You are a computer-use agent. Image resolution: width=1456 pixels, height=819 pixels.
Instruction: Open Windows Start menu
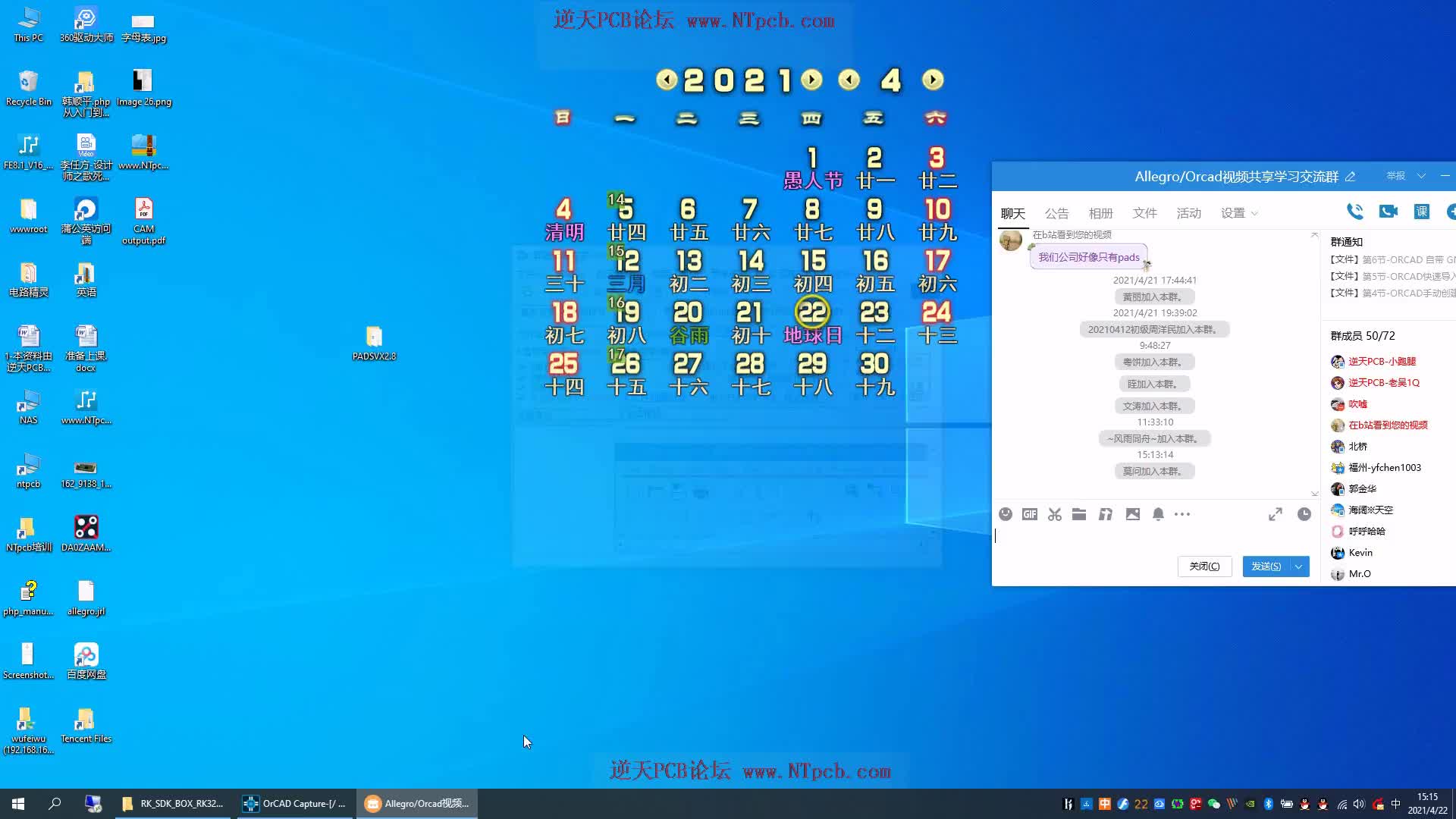click(18, 804)
